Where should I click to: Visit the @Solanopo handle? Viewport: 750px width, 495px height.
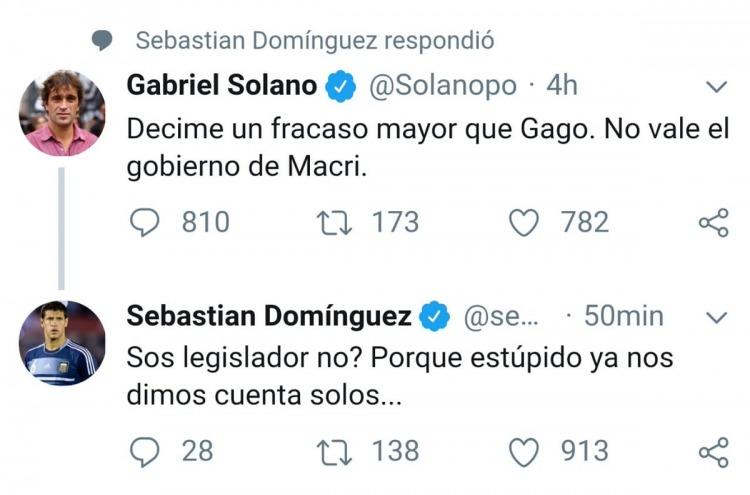tap(443, 87)
